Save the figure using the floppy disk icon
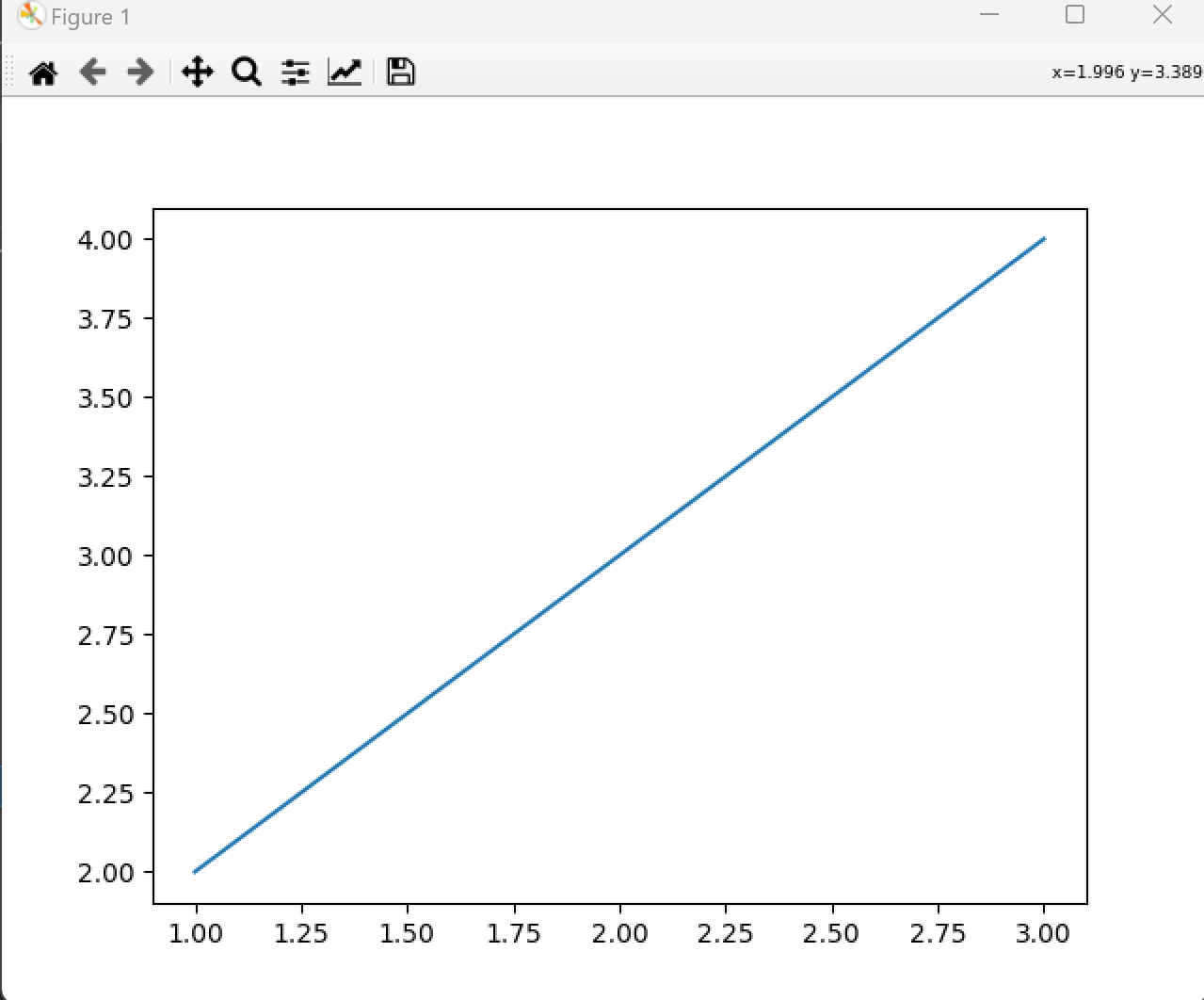This screenshot has width=1204, height=1000. tap(401, 72)
